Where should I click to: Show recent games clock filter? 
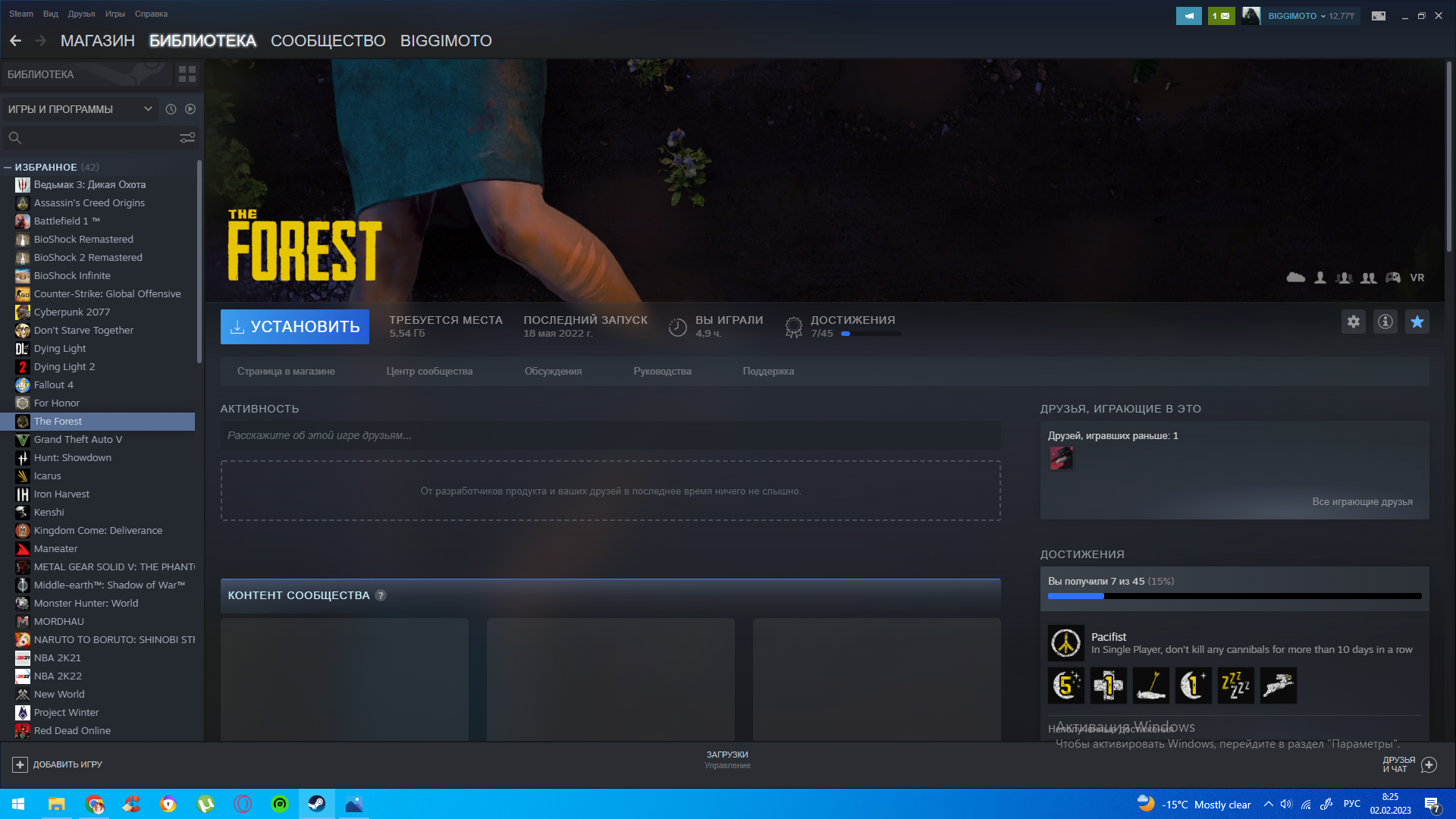[171, 109]
